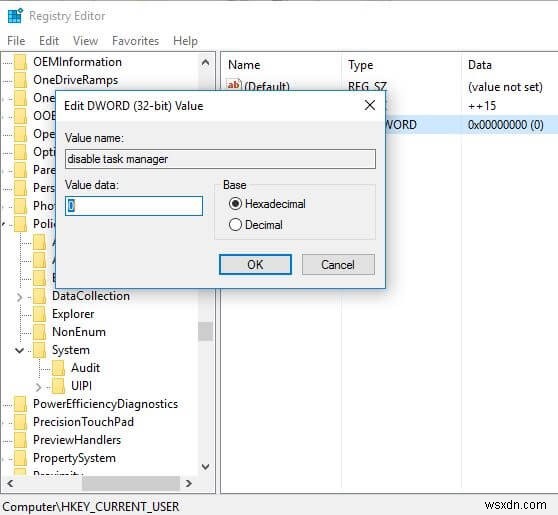Screen dimensions: 558x515
Task: Click the tree scroll down arrow
Action: pos(205,467)
